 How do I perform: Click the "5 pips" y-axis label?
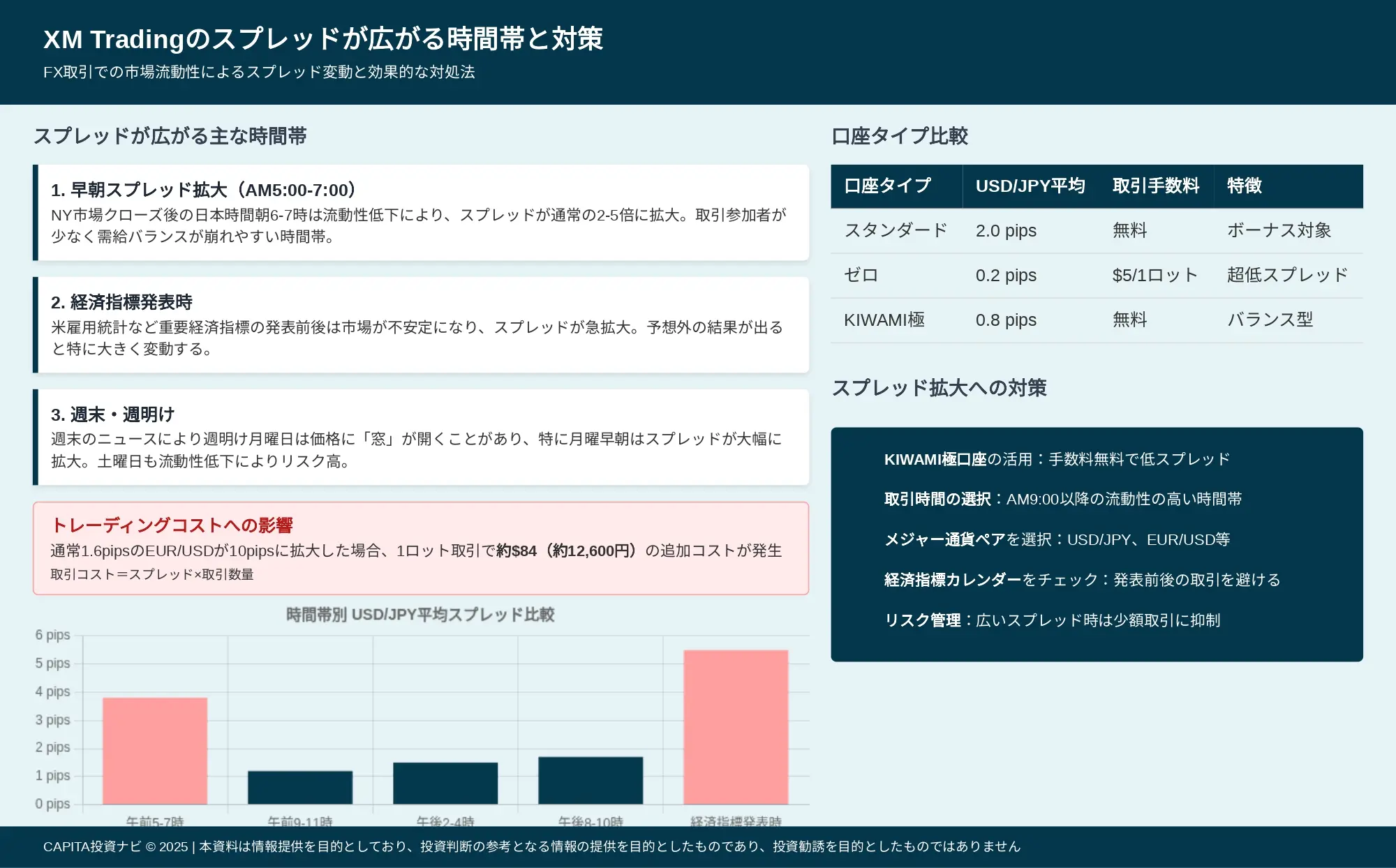pyautogui.click(x=53, y=664)
